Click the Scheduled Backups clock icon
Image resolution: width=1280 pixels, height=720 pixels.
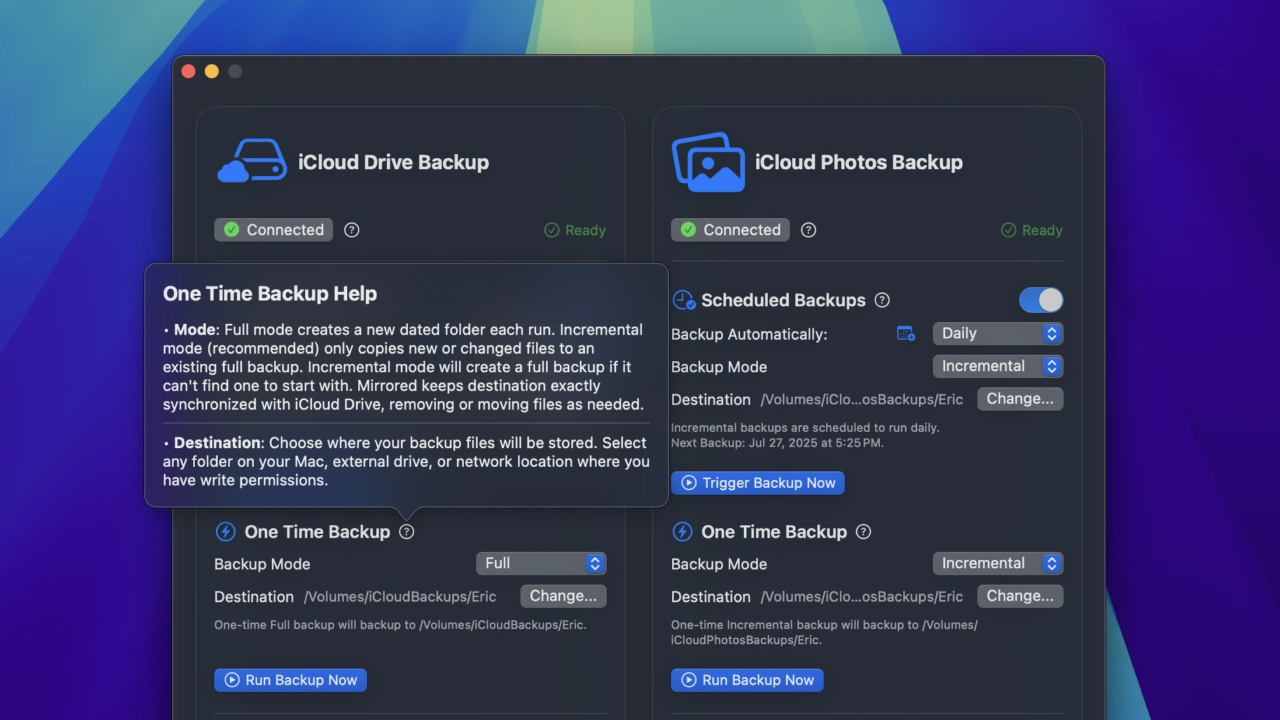point(683,300)
